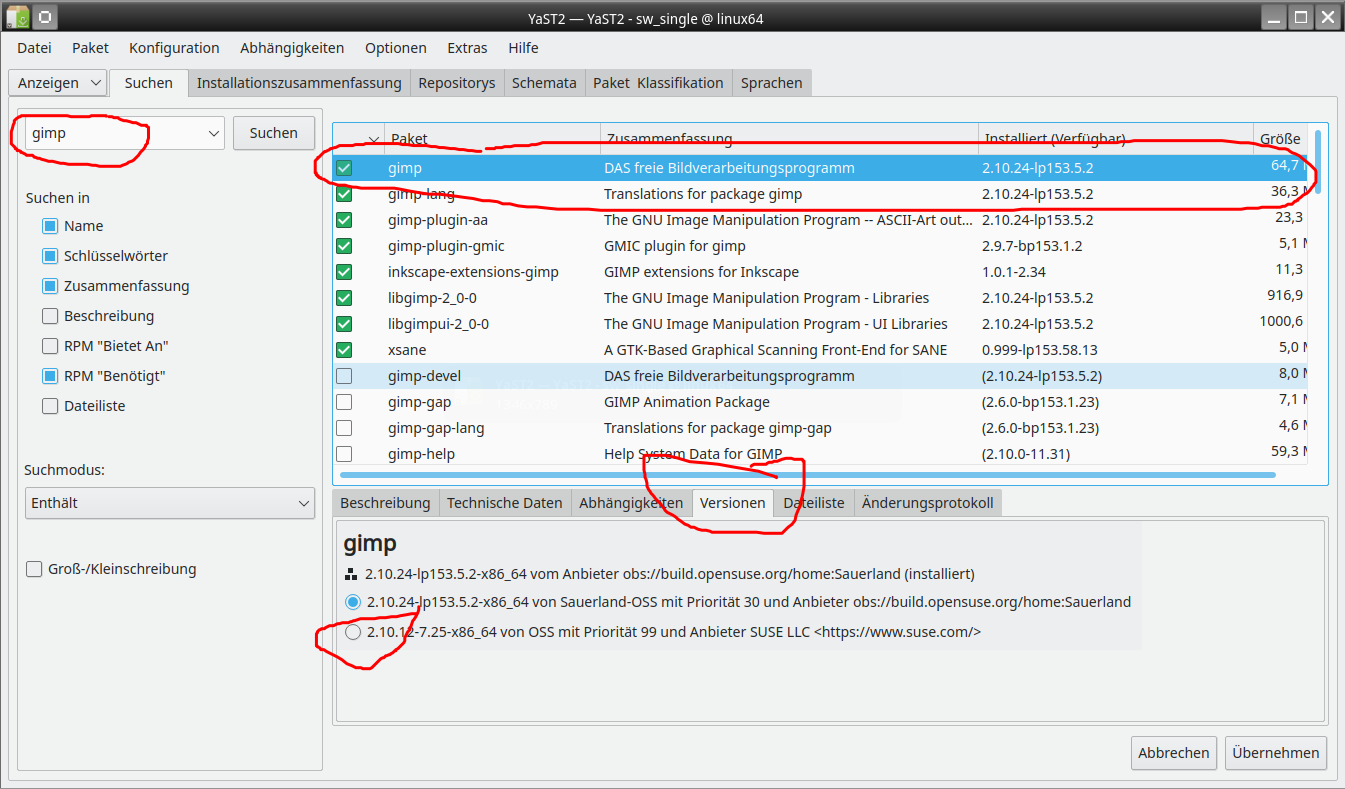The image size is (1345, 789).
Task: Select the gimp-gap-lang package row
Action: coord(820,428)
